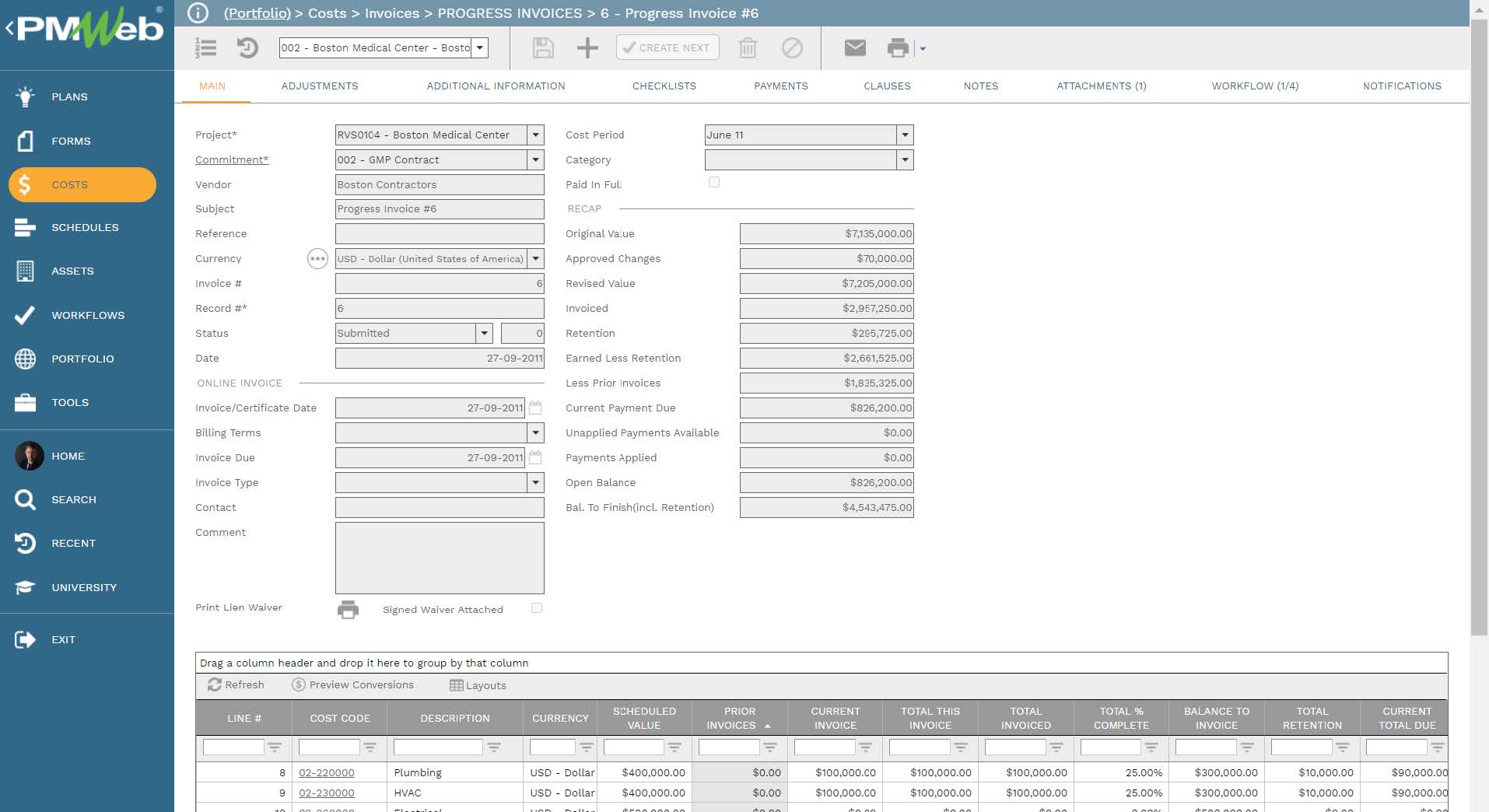
Task: Click the Description column filter icon
Action: click(494, 747)
